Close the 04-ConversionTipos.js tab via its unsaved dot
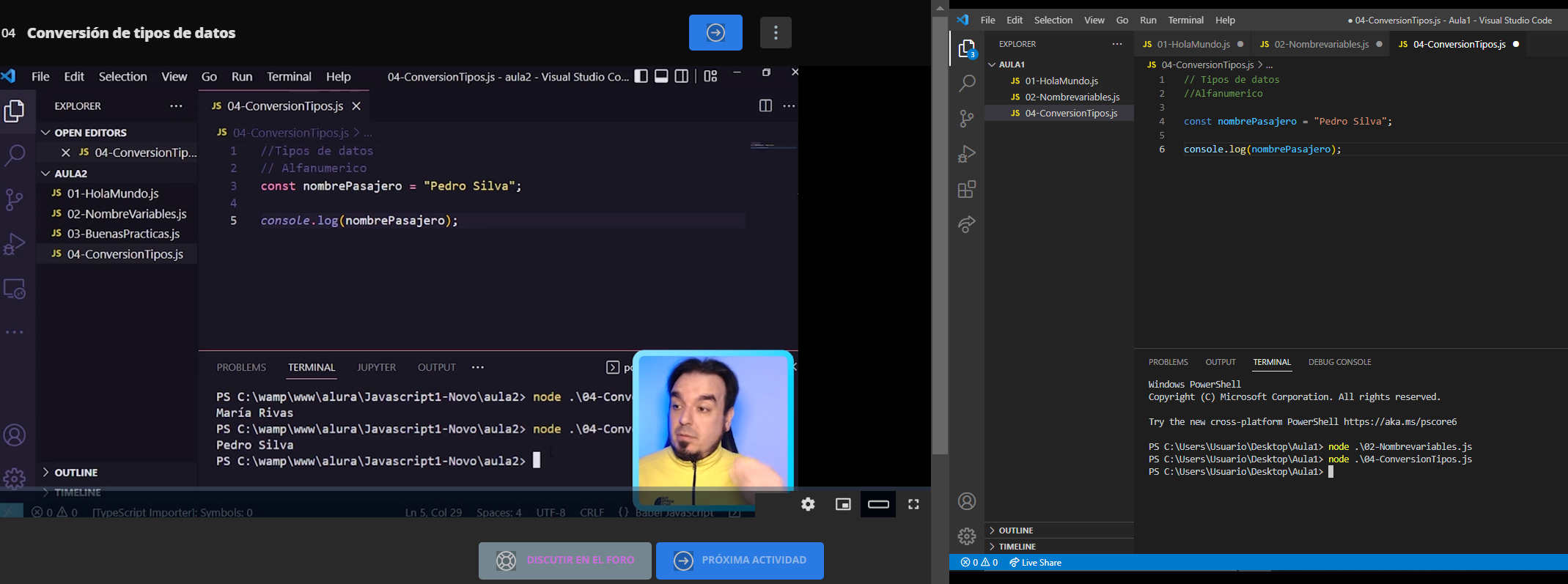 [x=1516, y=44]
